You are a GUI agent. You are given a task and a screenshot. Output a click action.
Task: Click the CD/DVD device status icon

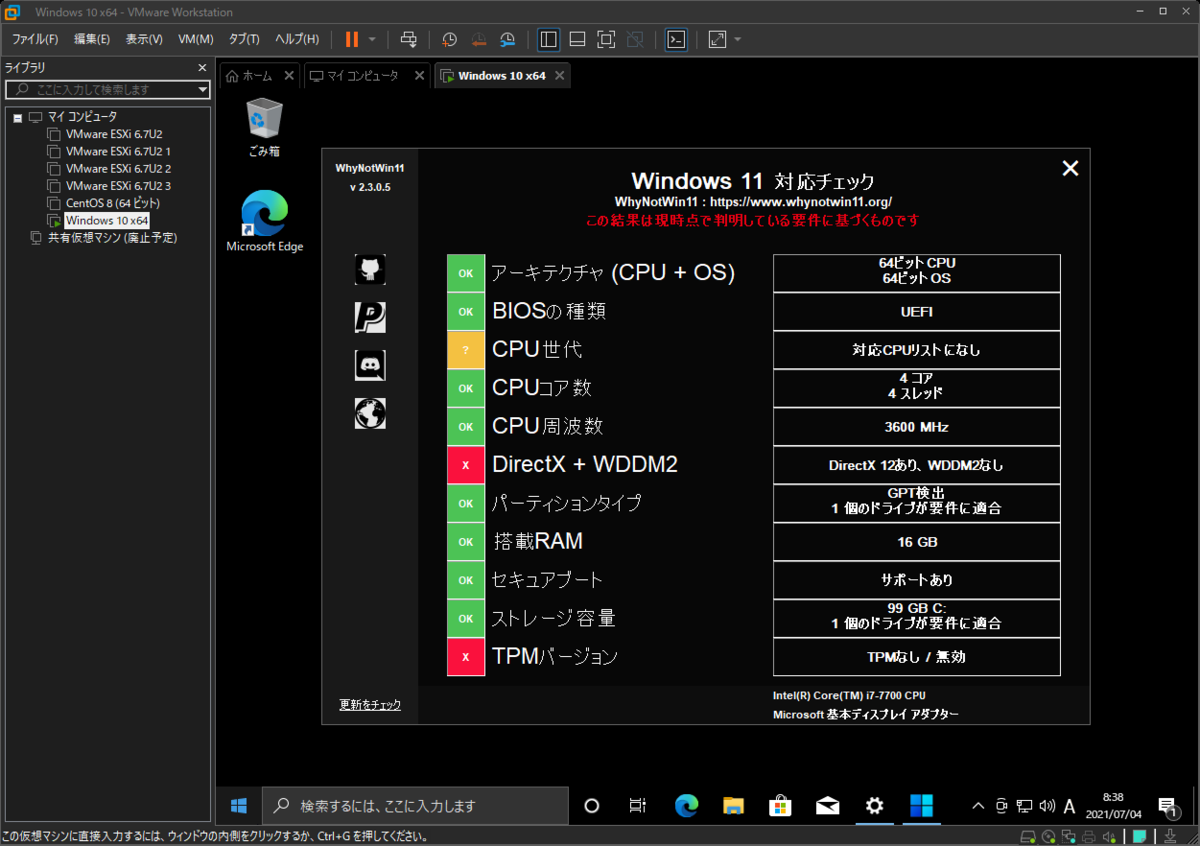[1049, 836]
